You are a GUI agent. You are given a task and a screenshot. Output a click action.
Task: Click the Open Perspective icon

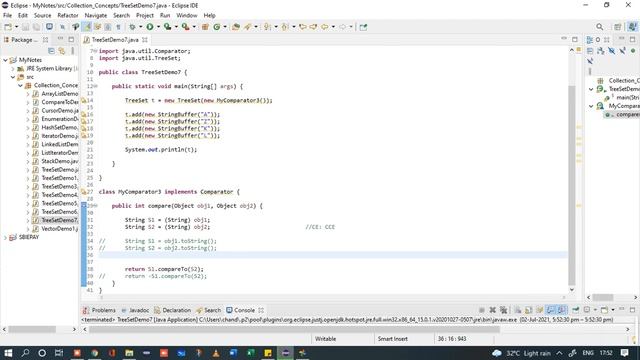618,27
